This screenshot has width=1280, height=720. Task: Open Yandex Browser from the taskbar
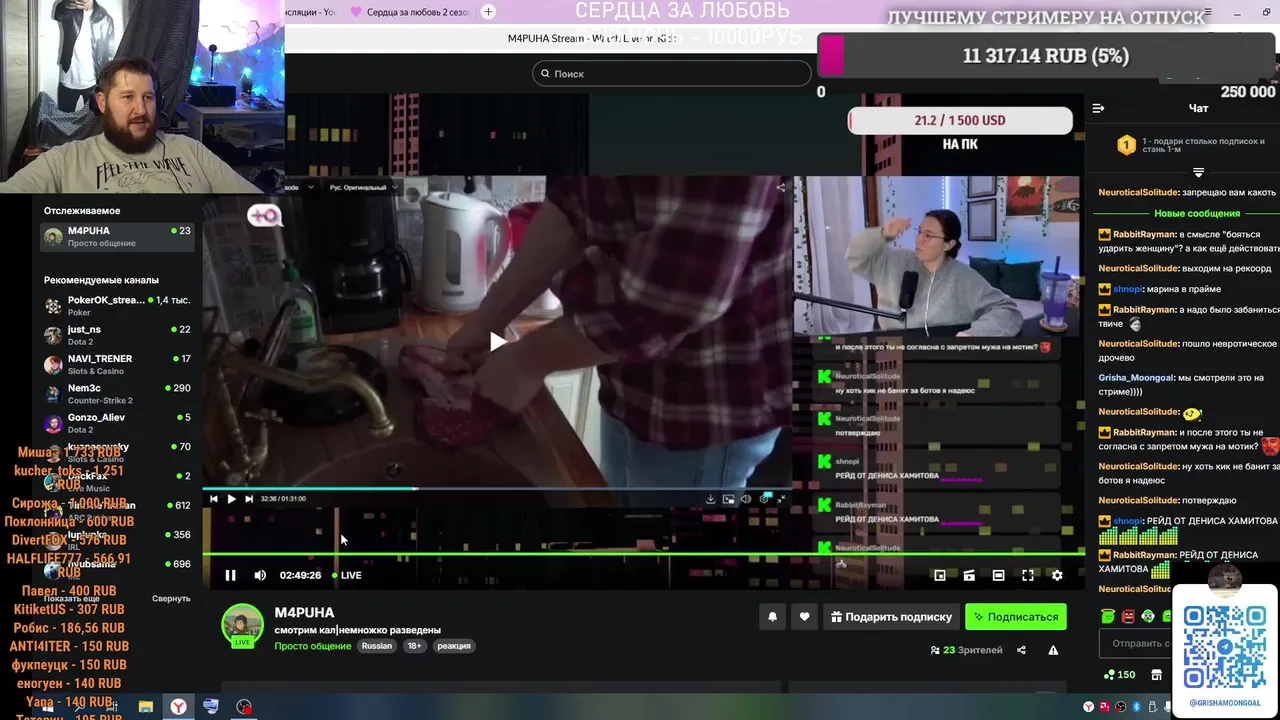pyautogui.click(x=178, y=707)
